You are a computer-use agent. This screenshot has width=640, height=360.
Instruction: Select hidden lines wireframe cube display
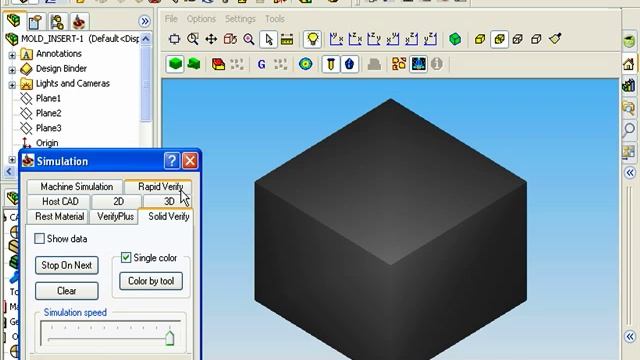coord(518,39)
